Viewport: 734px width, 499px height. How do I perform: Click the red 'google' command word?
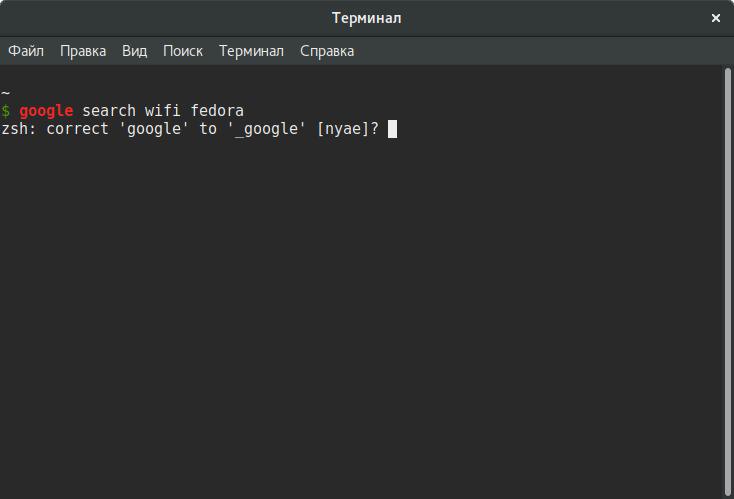[x=46, y=110]
